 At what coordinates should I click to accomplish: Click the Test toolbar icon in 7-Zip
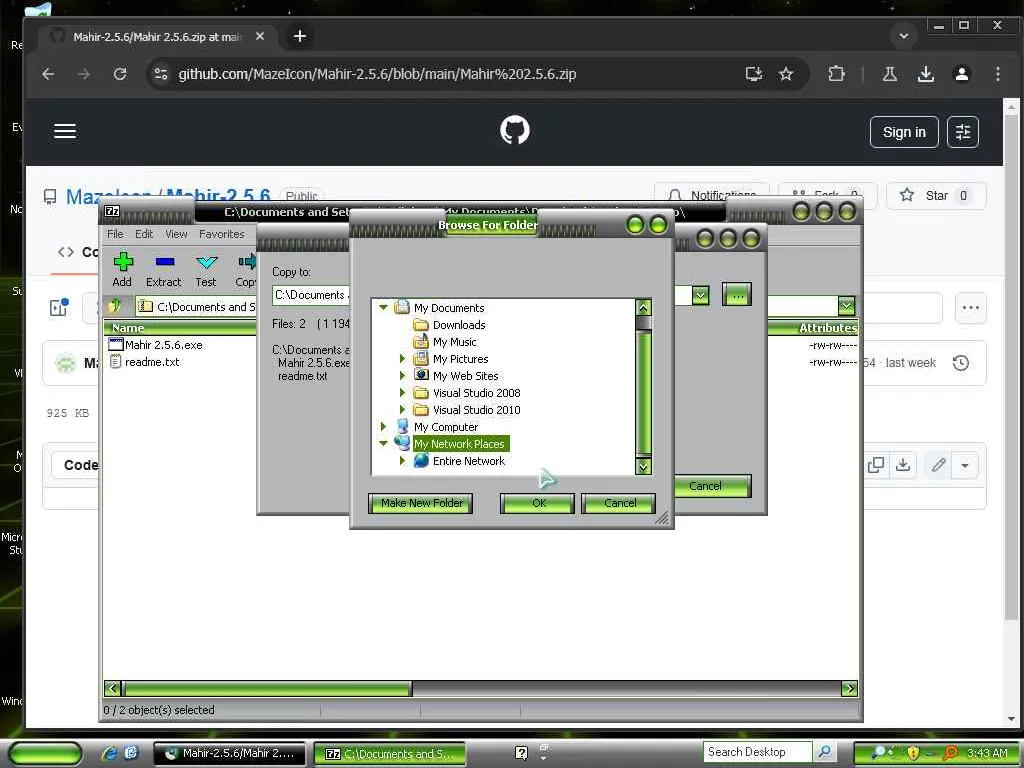[206, 262]
